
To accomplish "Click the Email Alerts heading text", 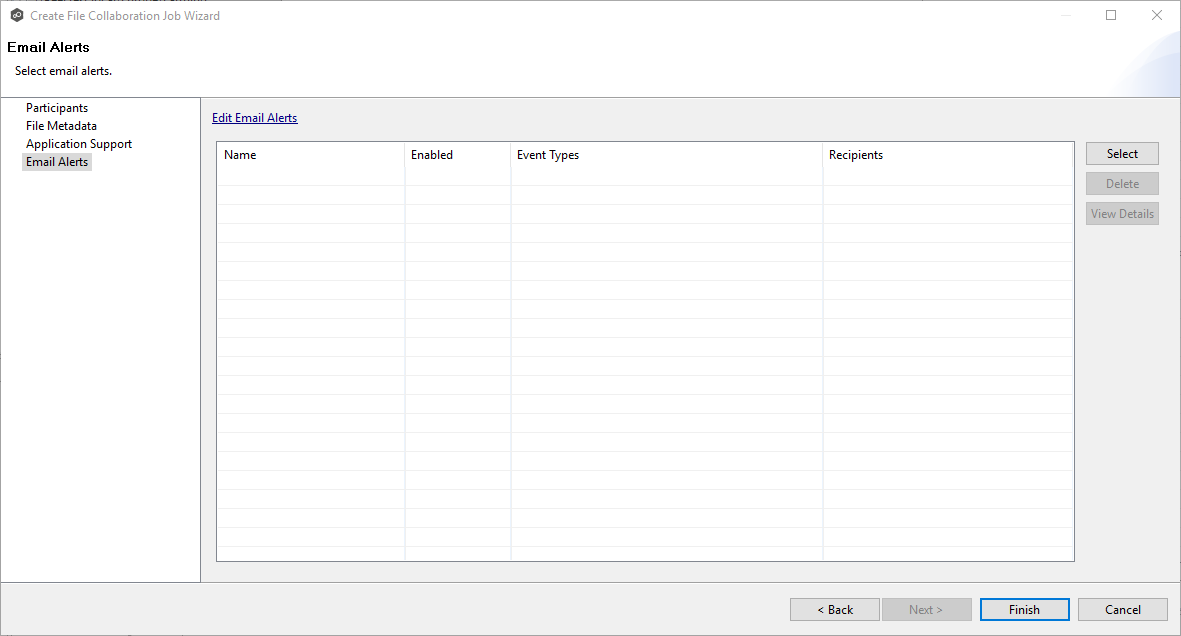I will [x=48, y=47].
